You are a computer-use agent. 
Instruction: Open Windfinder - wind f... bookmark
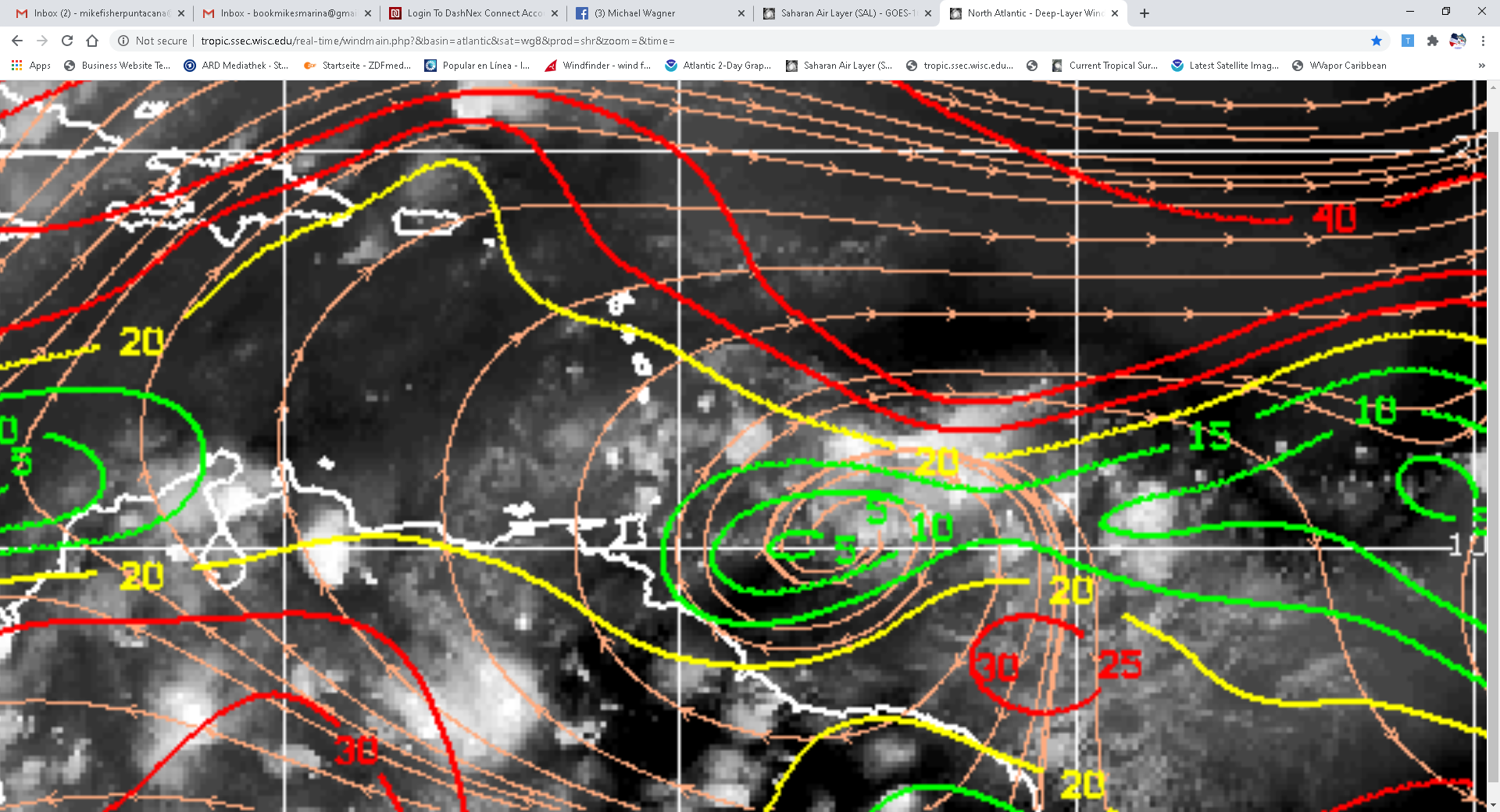tap(598, 66)
